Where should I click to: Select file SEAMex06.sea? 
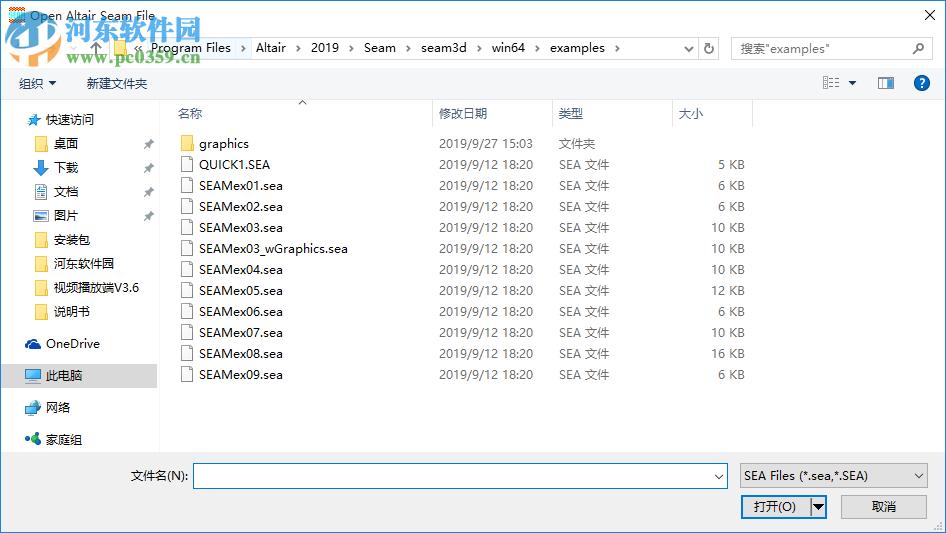pos(240,311)
